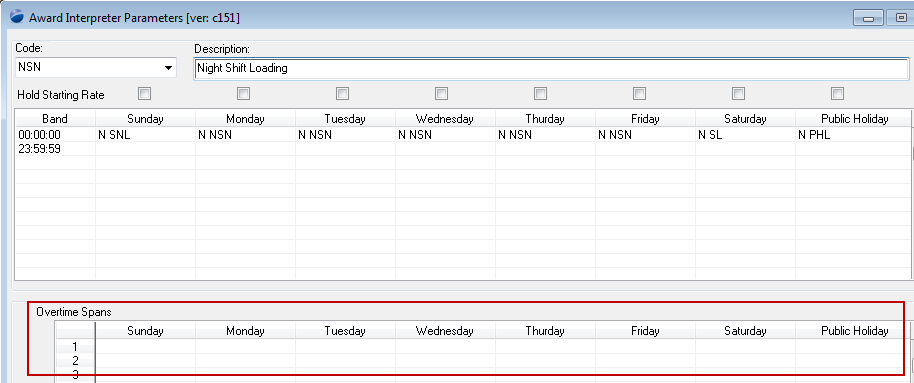Select the Monday cell containing N NSN

[x=245, y=135]
